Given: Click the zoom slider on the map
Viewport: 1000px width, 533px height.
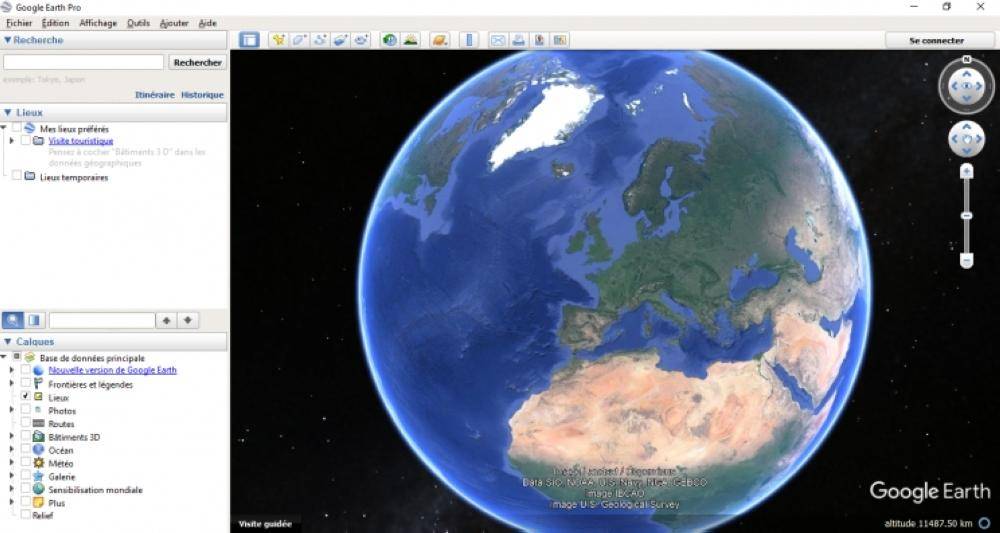Looking at the screenshot, I should coord(966,216).
